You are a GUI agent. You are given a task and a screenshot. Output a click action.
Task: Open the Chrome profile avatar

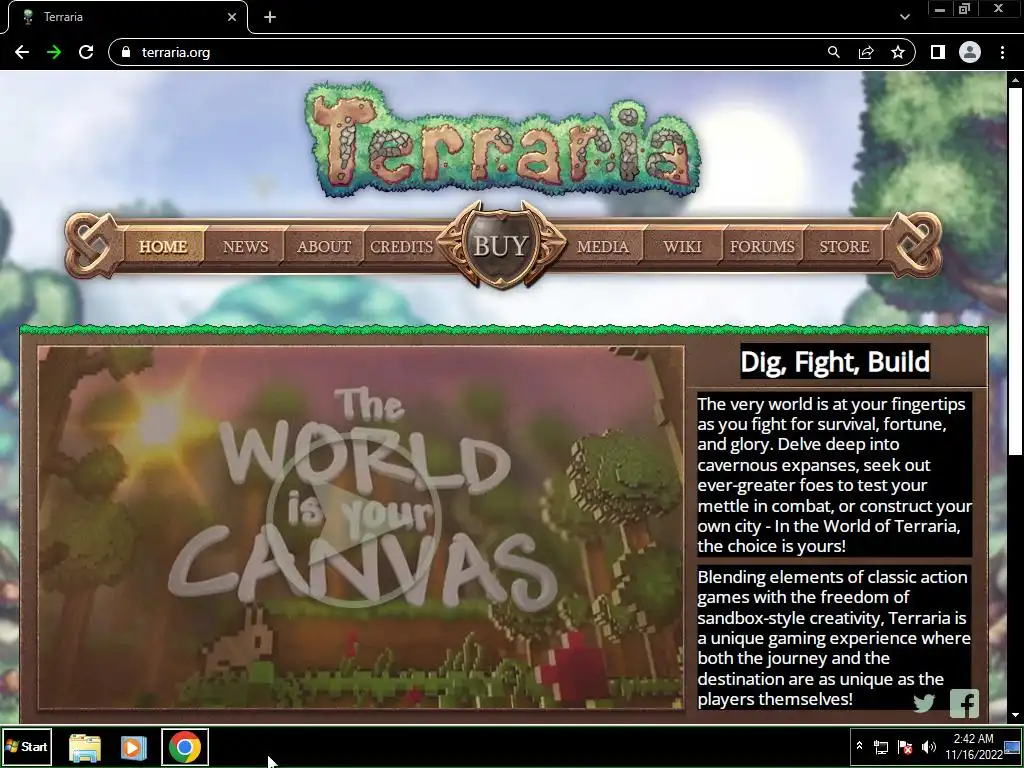click(970, 52)
